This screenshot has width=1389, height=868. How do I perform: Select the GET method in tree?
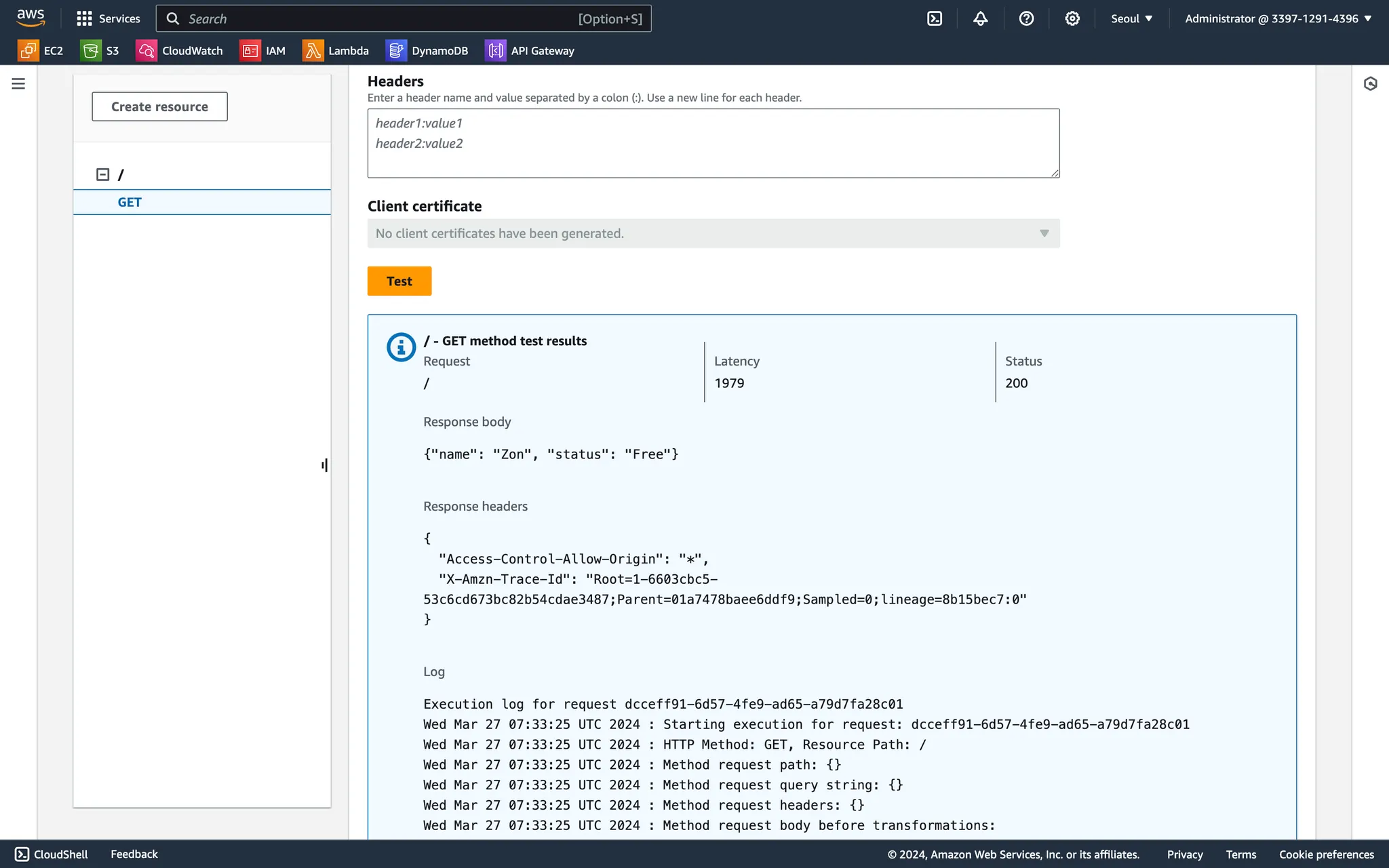pos(130,202)
